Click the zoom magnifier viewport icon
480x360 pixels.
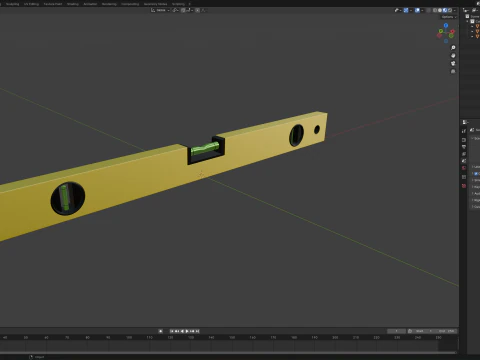coord(453,48)
